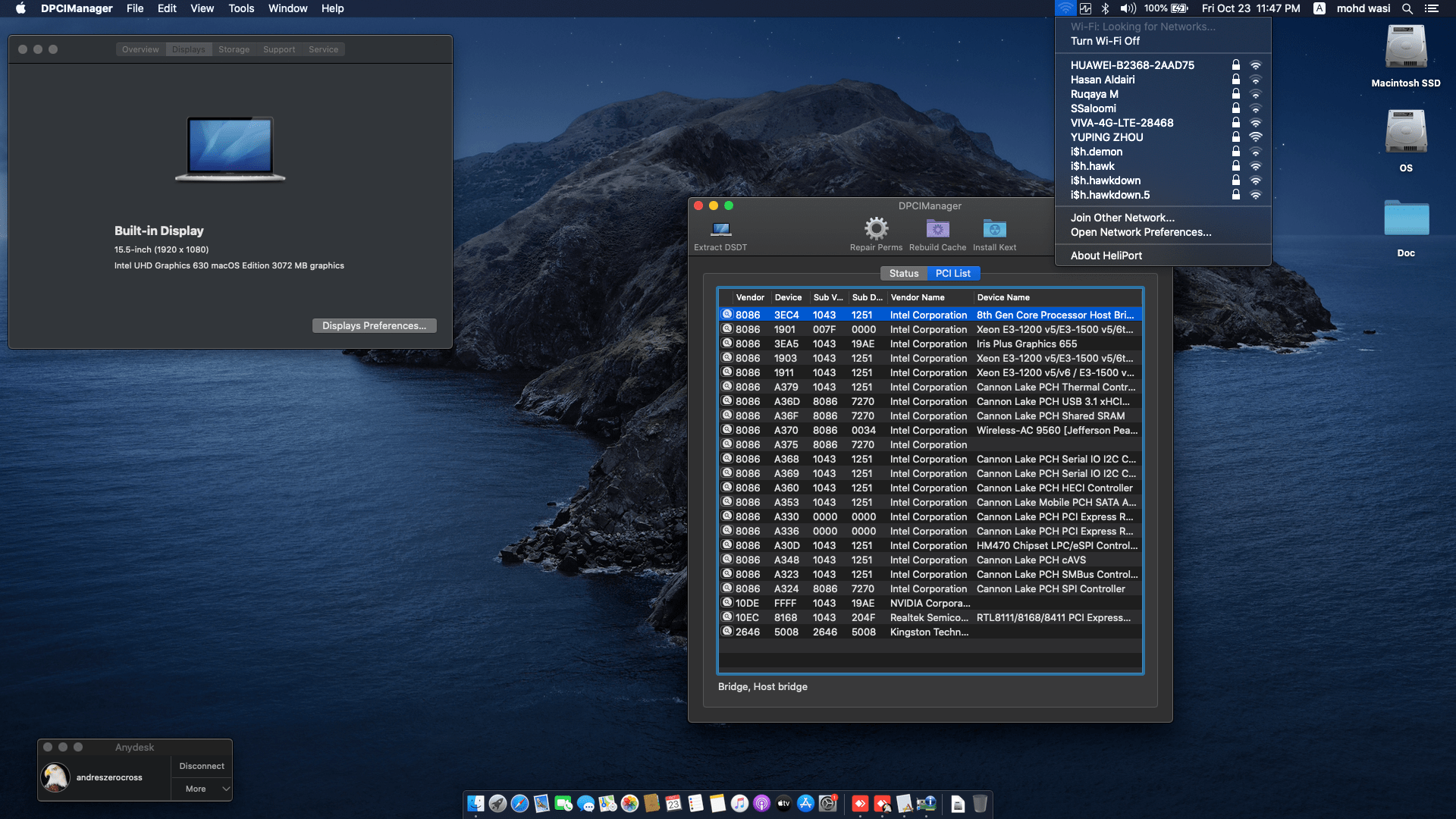This screenshot has height=819, width=1456.
Task: Click the andreszerocross avatar in Anydesk
Action: pyautogui.click(x=55, y=777)
